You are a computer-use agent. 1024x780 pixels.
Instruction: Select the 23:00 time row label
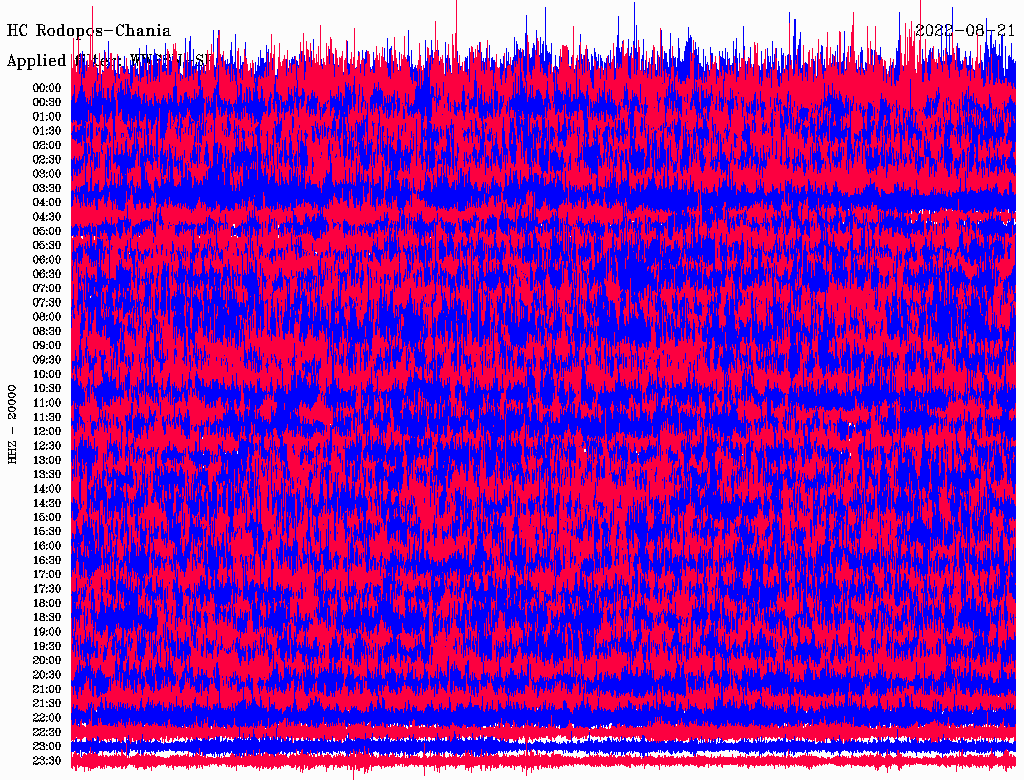pos(47,747)
